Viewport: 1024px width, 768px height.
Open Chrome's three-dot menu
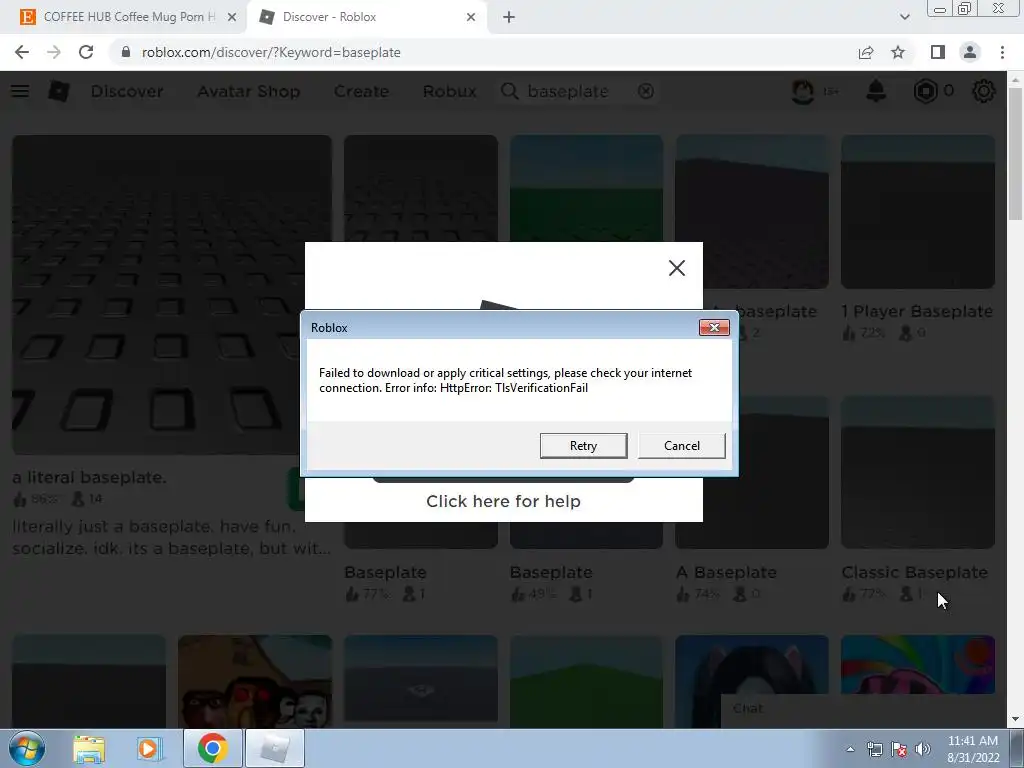(1002, 52)
